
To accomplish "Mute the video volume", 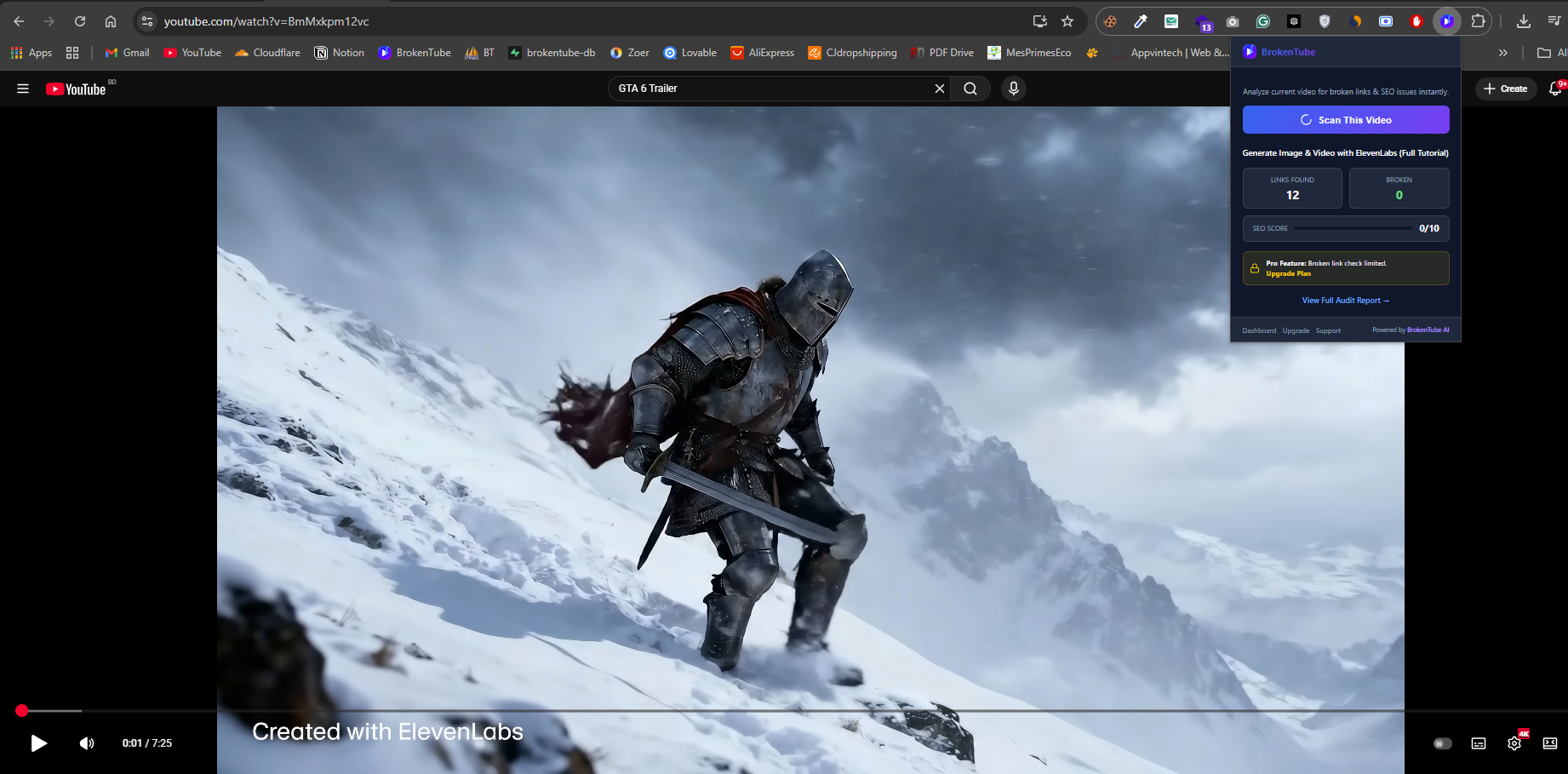I will click(x=86, y=743).
